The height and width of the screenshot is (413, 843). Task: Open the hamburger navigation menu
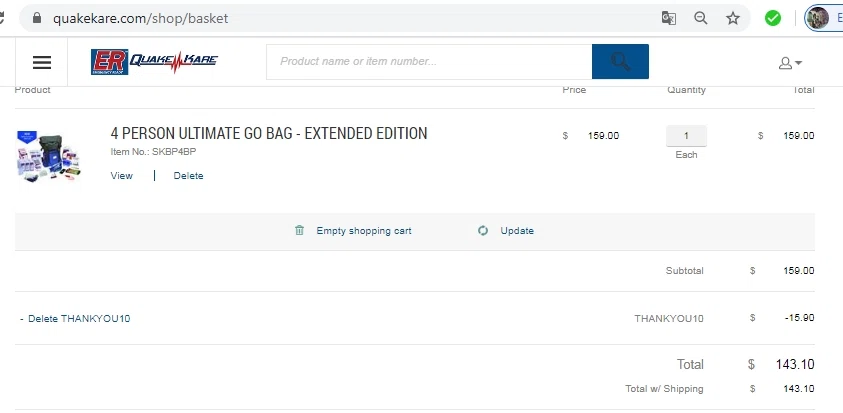click(x=42, y=62)
